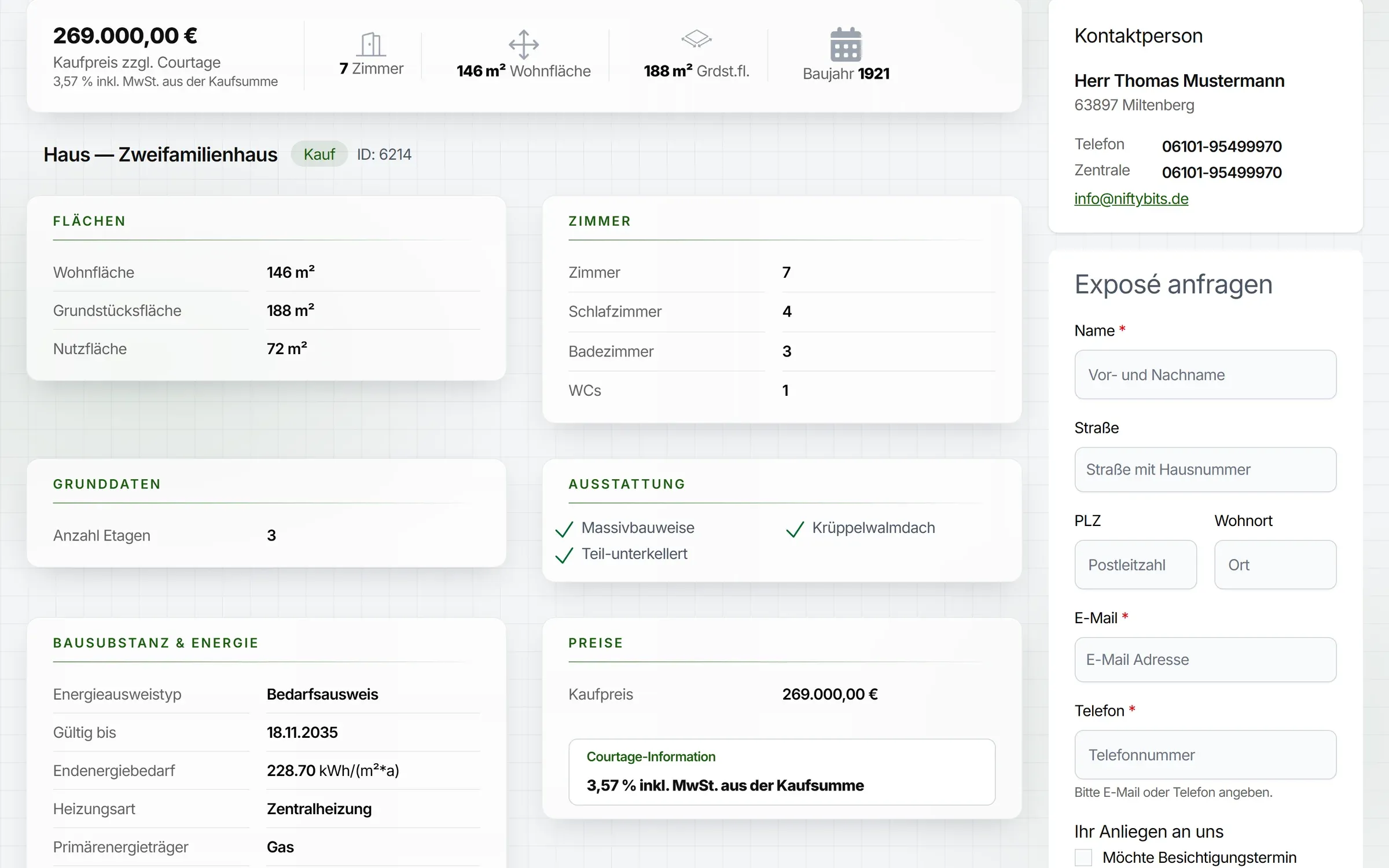Click into the Postleitzahl field
Viewport: 1389px width, 868px height.
coord(1136,565)
